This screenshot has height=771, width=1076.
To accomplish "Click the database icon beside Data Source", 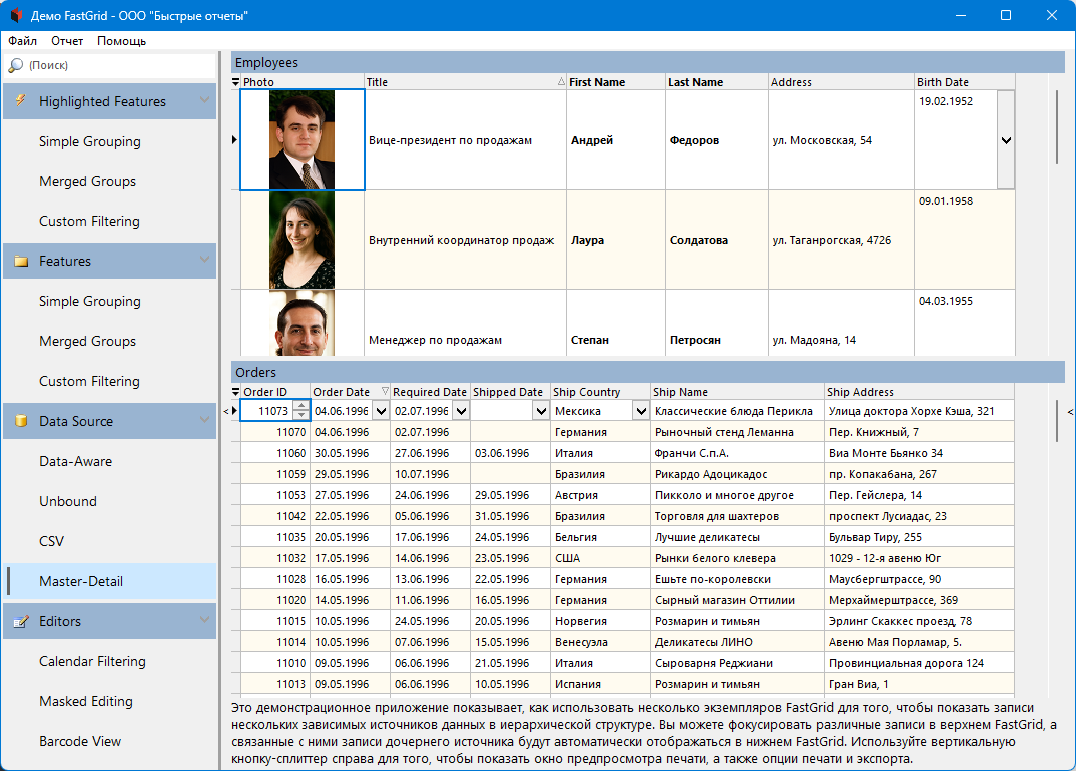I will pos(21,421).
